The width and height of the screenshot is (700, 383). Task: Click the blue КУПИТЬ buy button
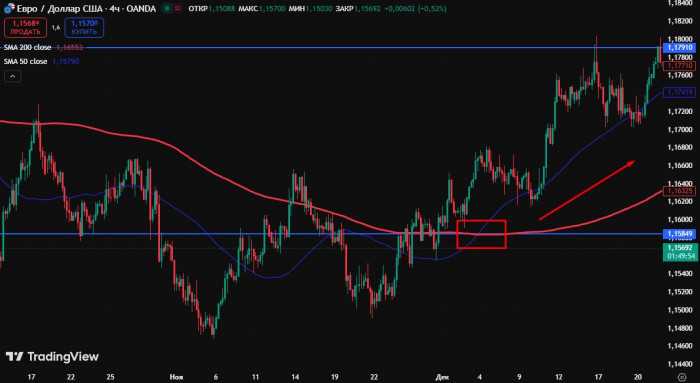click(x=84, y=28)
